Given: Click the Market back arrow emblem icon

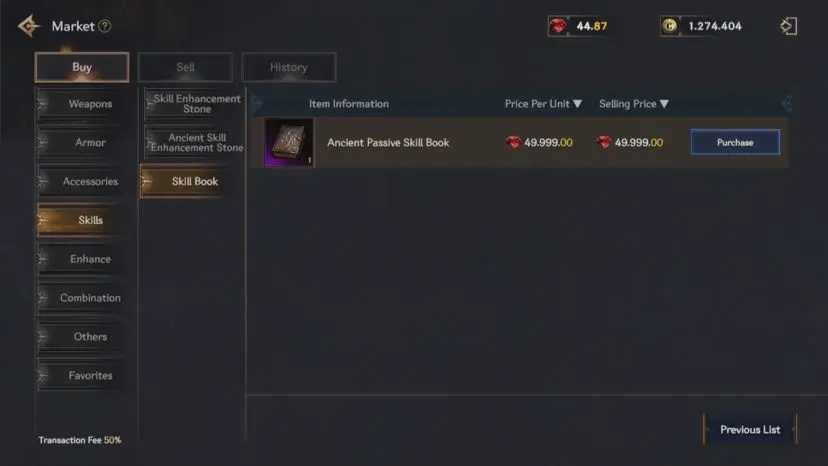Looking at the screenshot, I should tap(29, 26).
